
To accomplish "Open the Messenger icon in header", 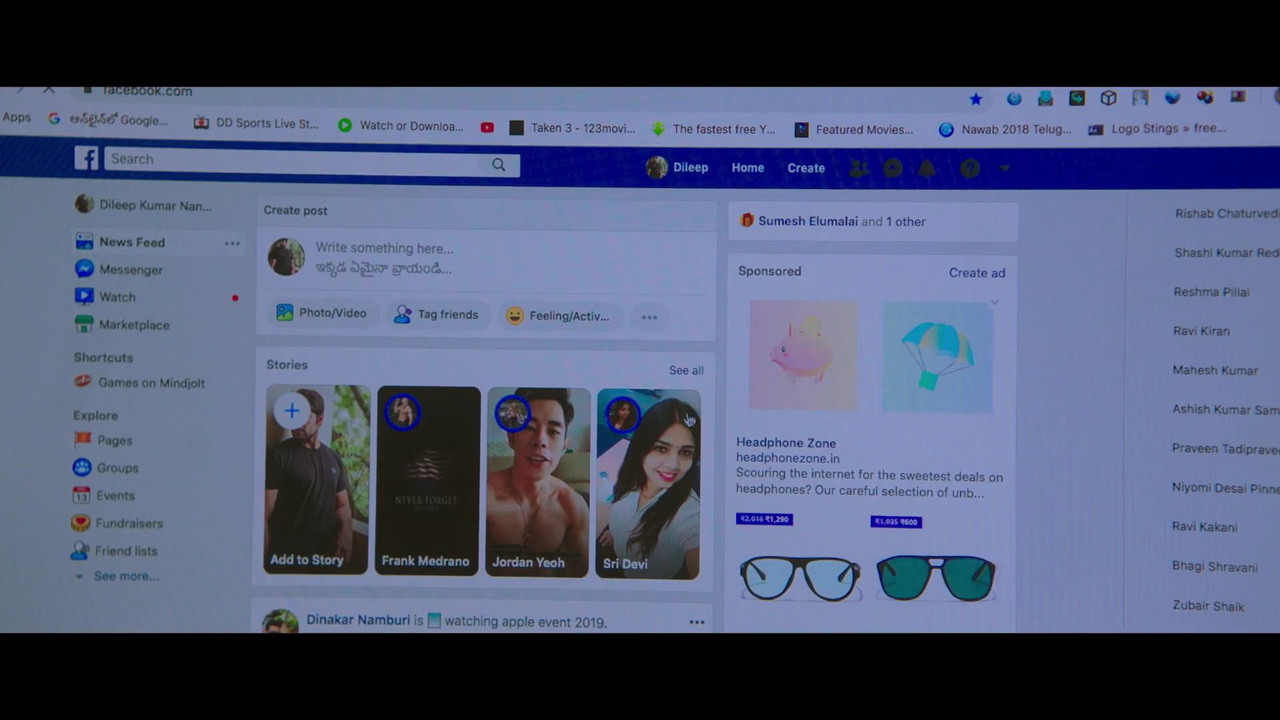I will tap(893, 169).
